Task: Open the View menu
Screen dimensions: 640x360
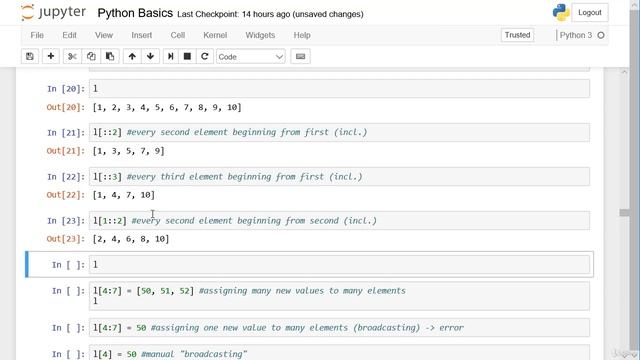Action: [104, 35]
